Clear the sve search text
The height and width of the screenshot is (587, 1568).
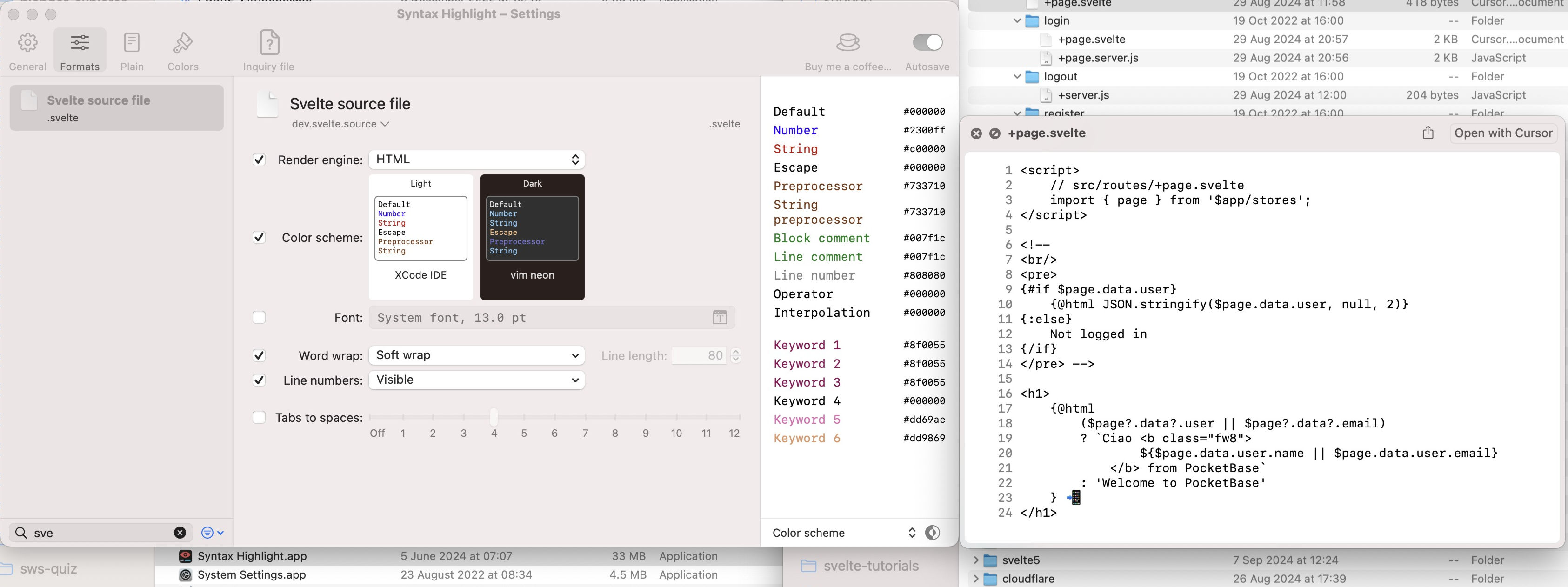pyautogui.click(x=180, y=533)
